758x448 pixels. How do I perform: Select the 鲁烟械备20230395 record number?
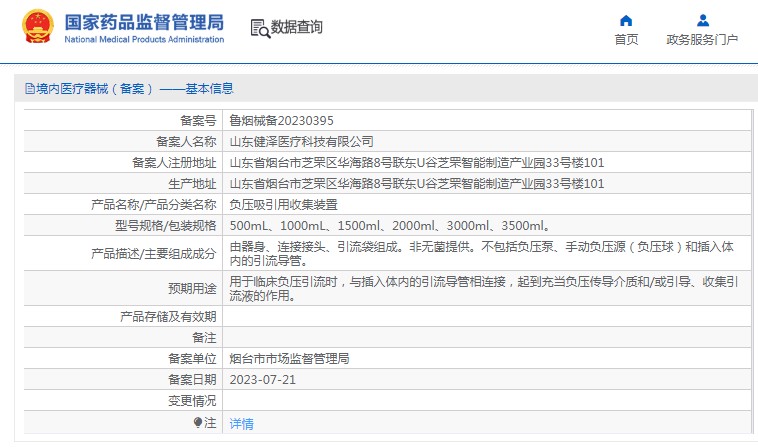click(x=281, y=120)
